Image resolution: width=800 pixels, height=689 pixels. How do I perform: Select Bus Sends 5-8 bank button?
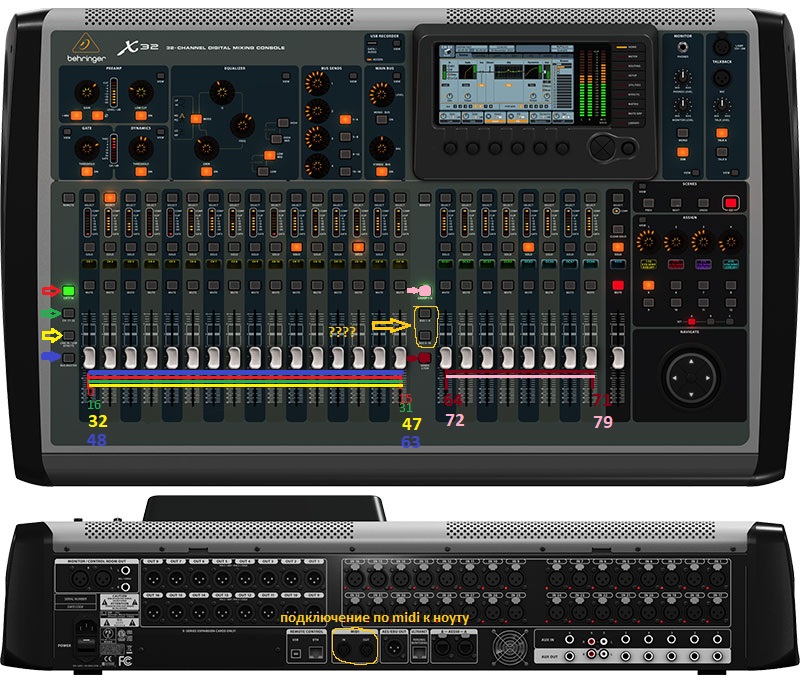click(345, 136)
